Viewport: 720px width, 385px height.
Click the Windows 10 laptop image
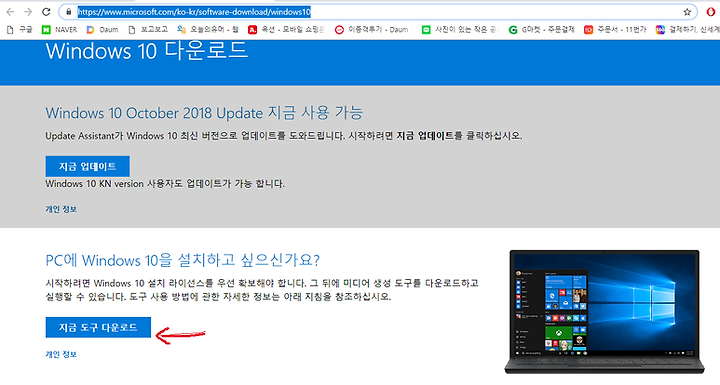[x=605, y=311]
